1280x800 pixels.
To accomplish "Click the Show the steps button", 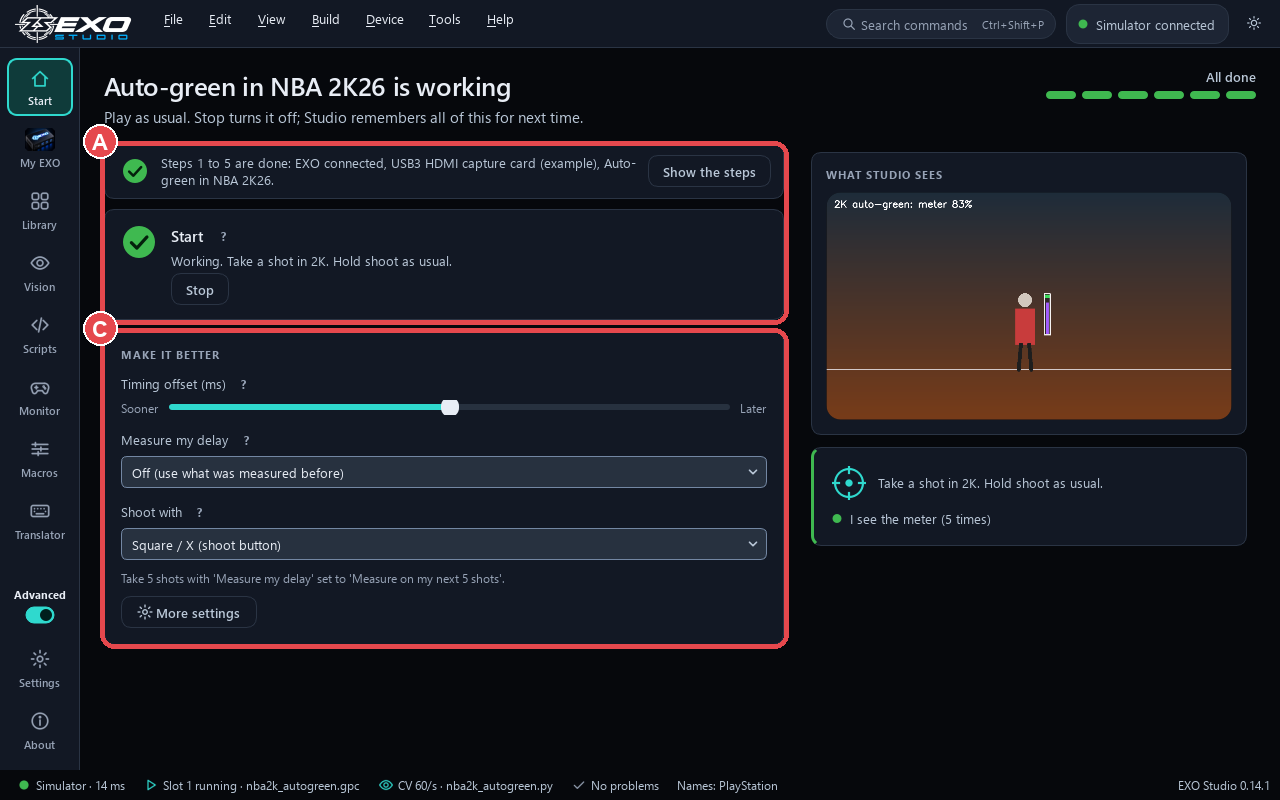I will click(x=709, y=172).
